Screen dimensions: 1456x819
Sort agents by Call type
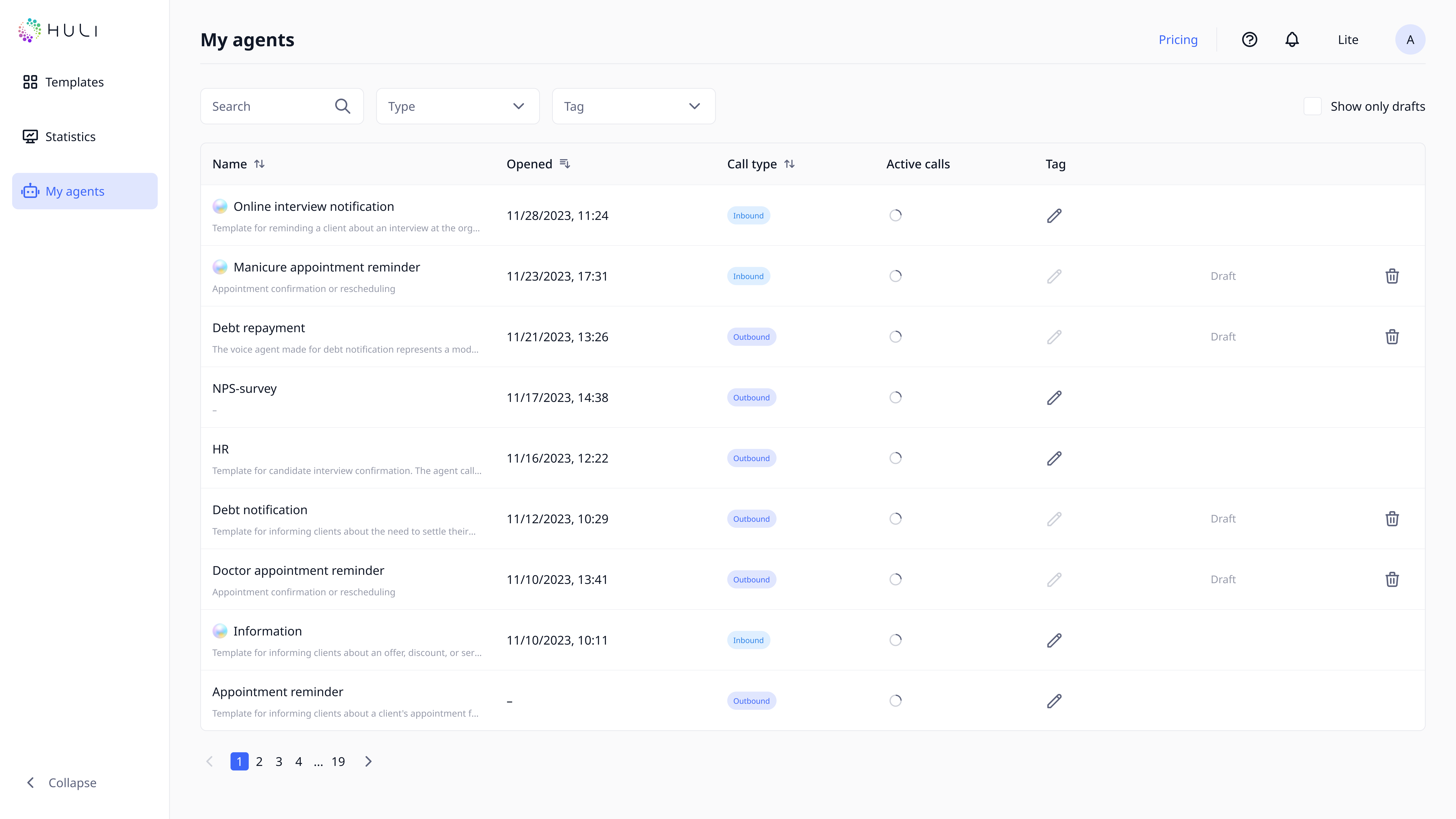click(790, 164)
